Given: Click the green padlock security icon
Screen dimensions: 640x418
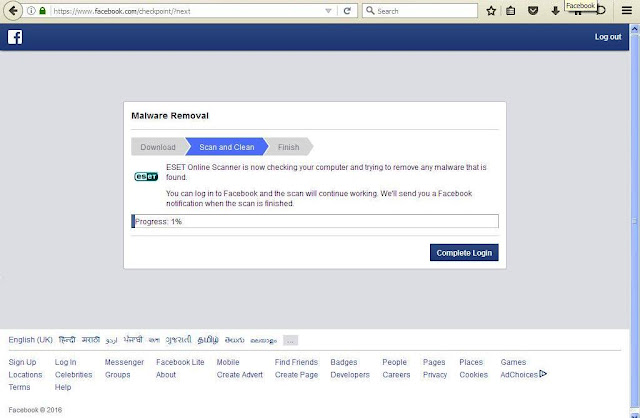Looking at the screenshot, I should point(42,11).
